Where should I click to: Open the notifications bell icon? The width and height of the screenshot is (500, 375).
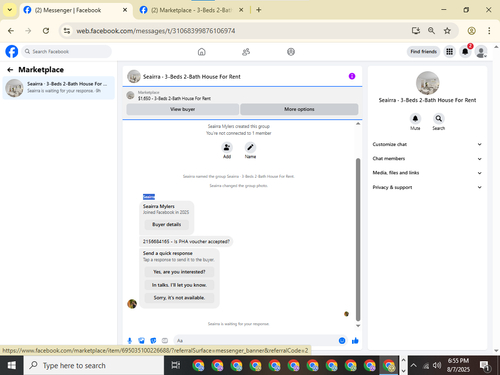[x=465, y=52]
